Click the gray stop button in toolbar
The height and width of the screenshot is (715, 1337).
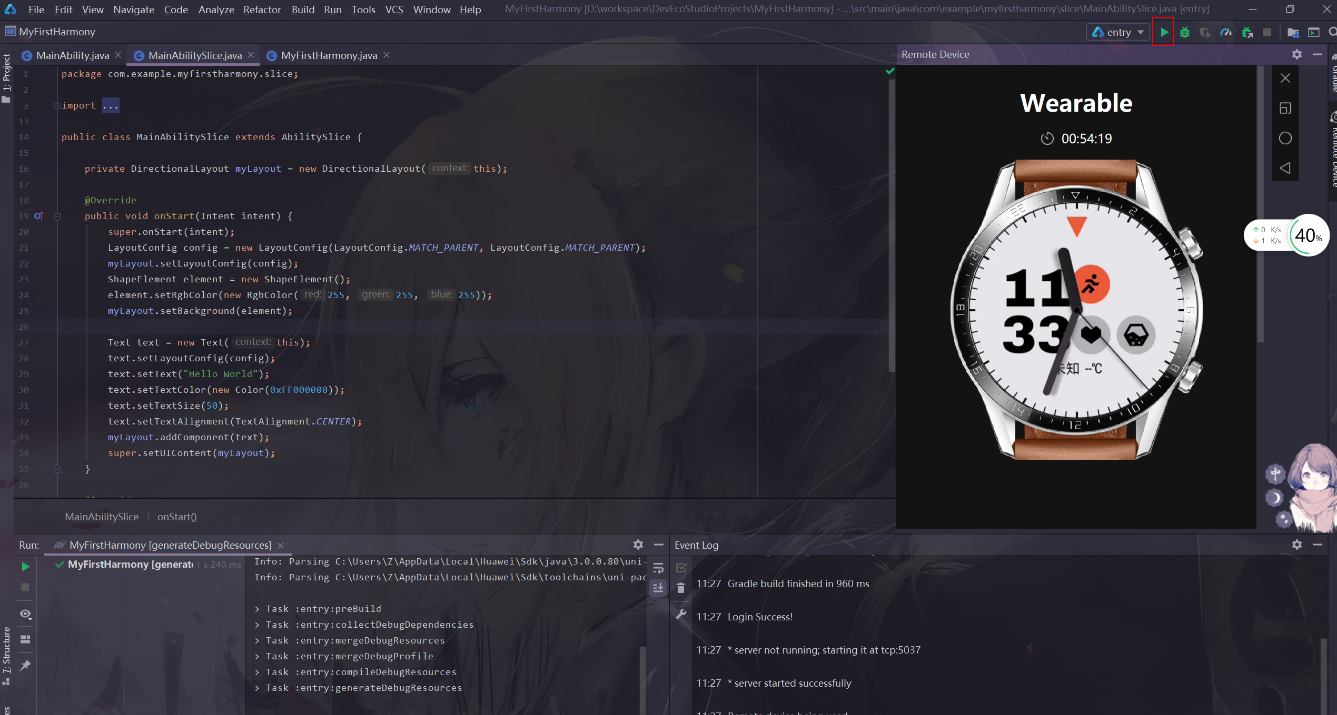pyautogui.click(x=1267, y=32)
